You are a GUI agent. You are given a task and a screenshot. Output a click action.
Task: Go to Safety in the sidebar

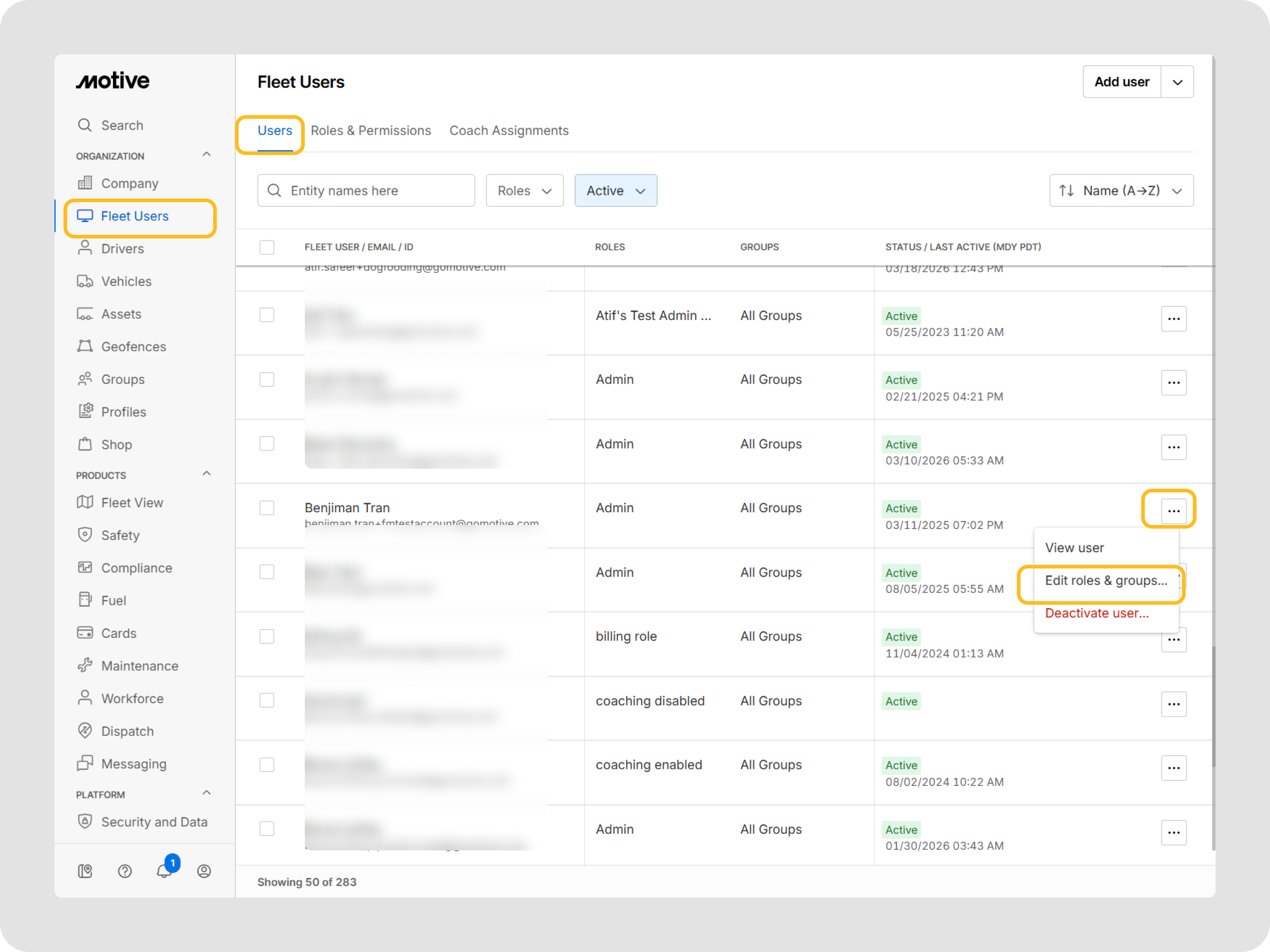[x=120, y=535]
